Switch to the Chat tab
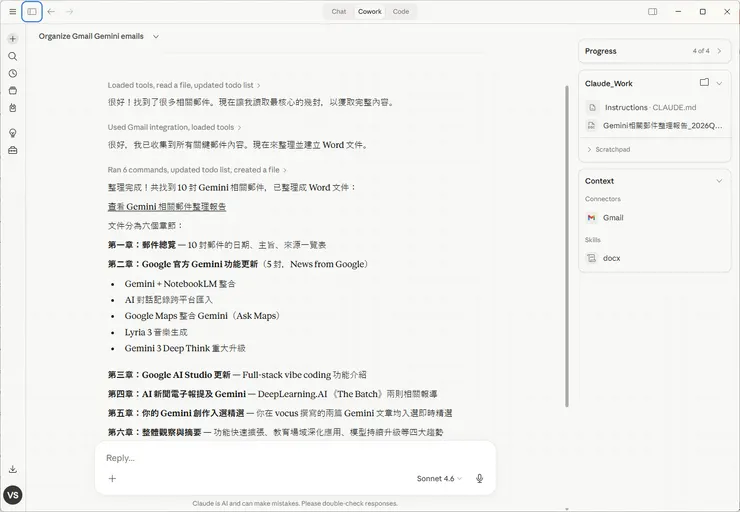Image resolution: width=740 pixels, height=512 pixels. pyautogui.click(x=339, y=12)
